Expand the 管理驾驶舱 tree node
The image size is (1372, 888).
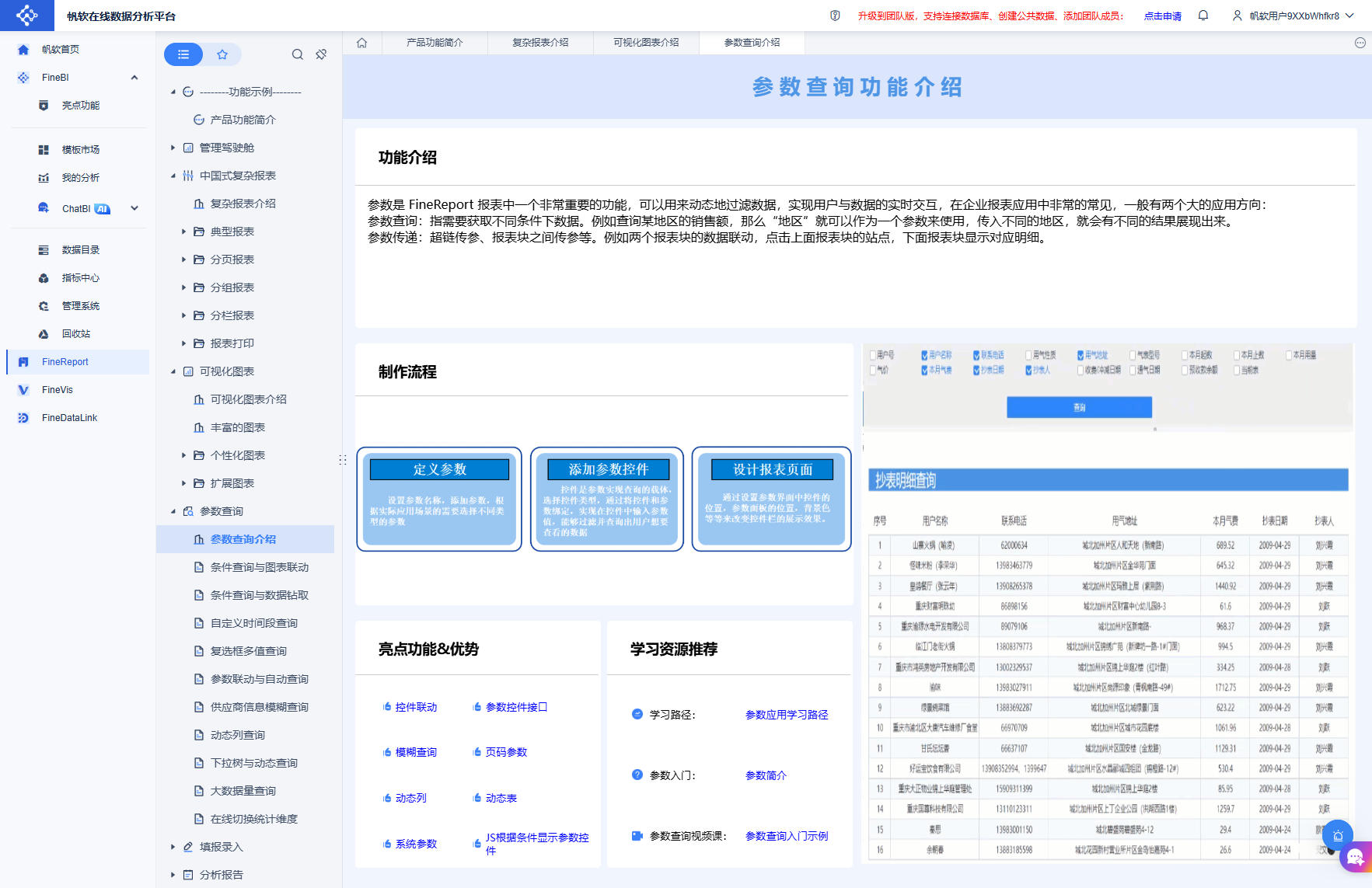coord(173,148)
